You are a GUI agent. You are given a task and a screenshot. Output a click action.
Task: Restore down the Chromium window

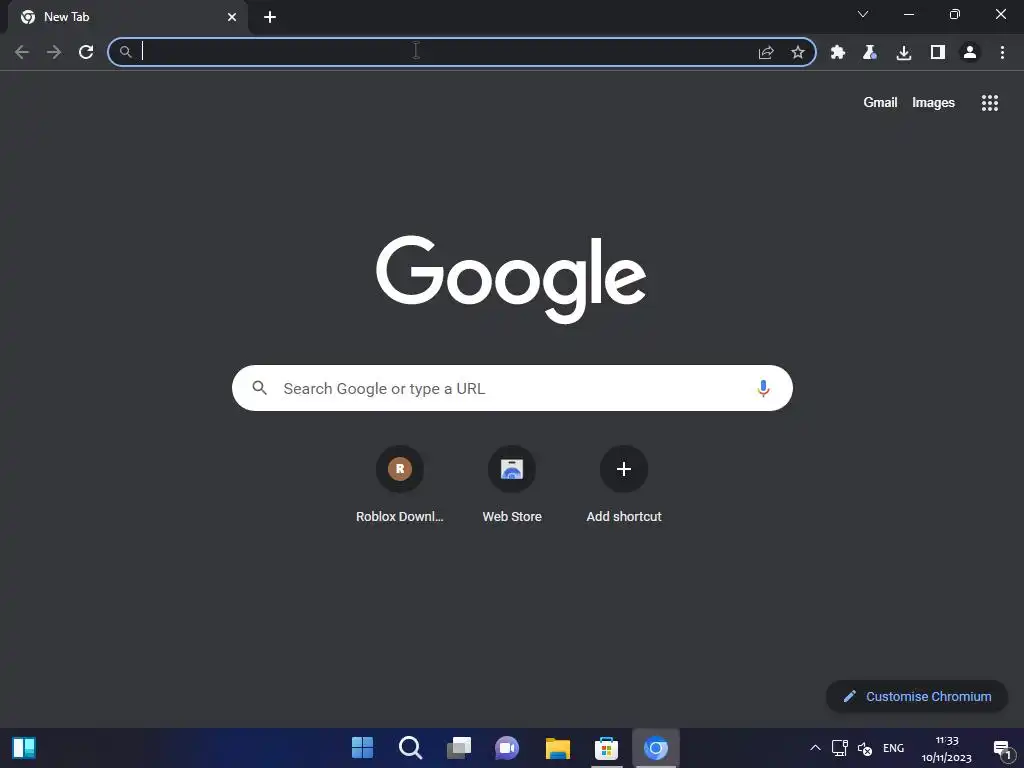click(955, 14)
